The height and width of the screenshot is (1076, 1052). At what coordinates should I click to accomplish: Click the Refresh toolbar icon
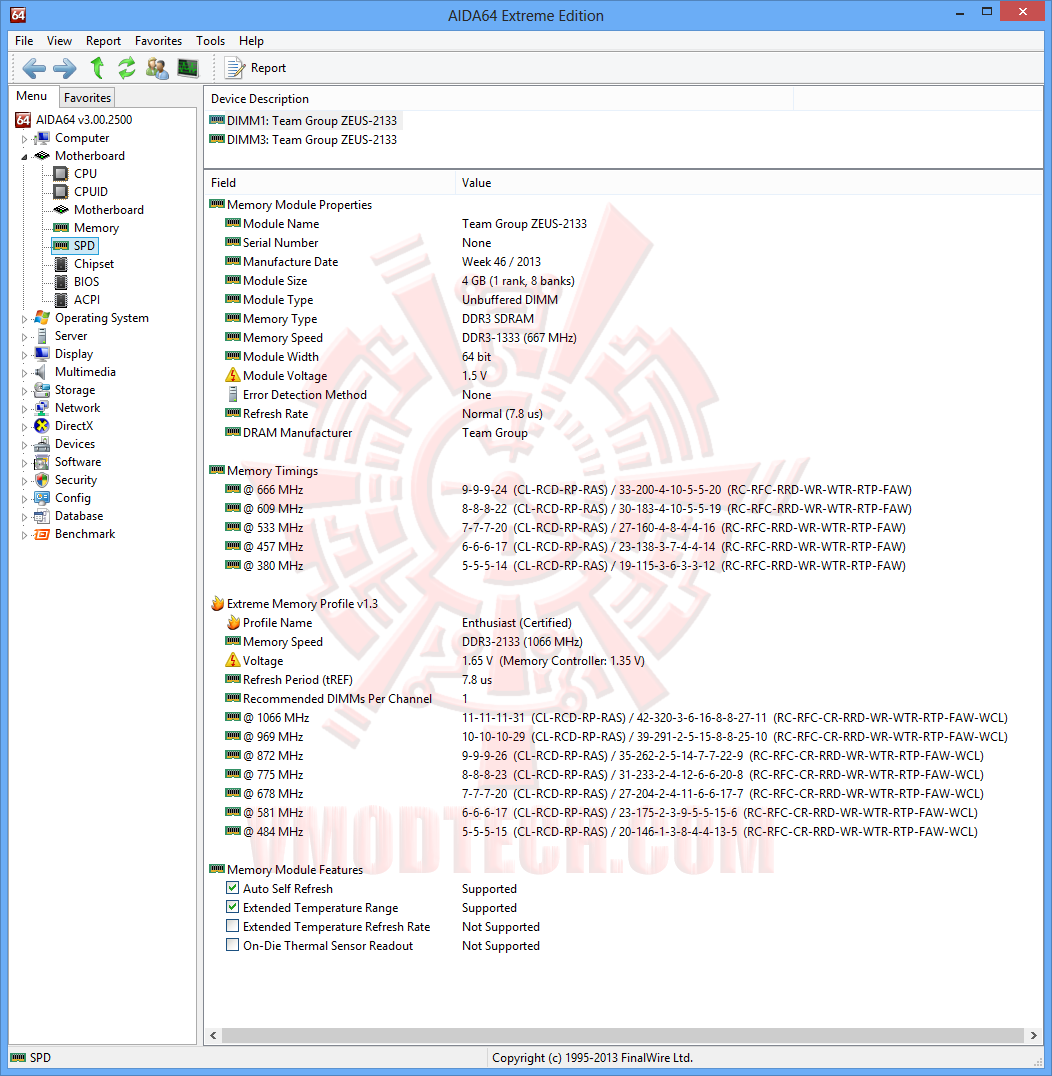[126, 68]
